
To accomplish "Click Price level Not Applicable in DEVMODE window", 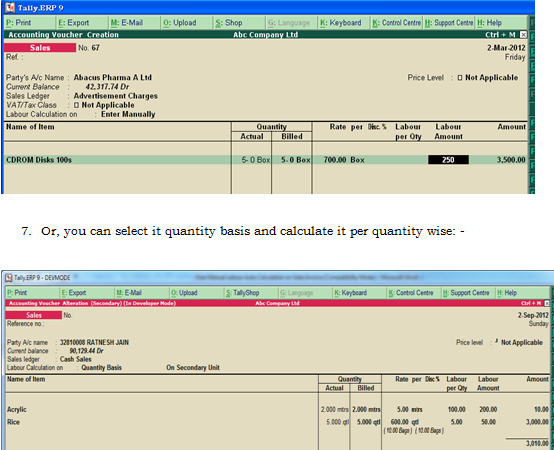I will coord(519,343).
